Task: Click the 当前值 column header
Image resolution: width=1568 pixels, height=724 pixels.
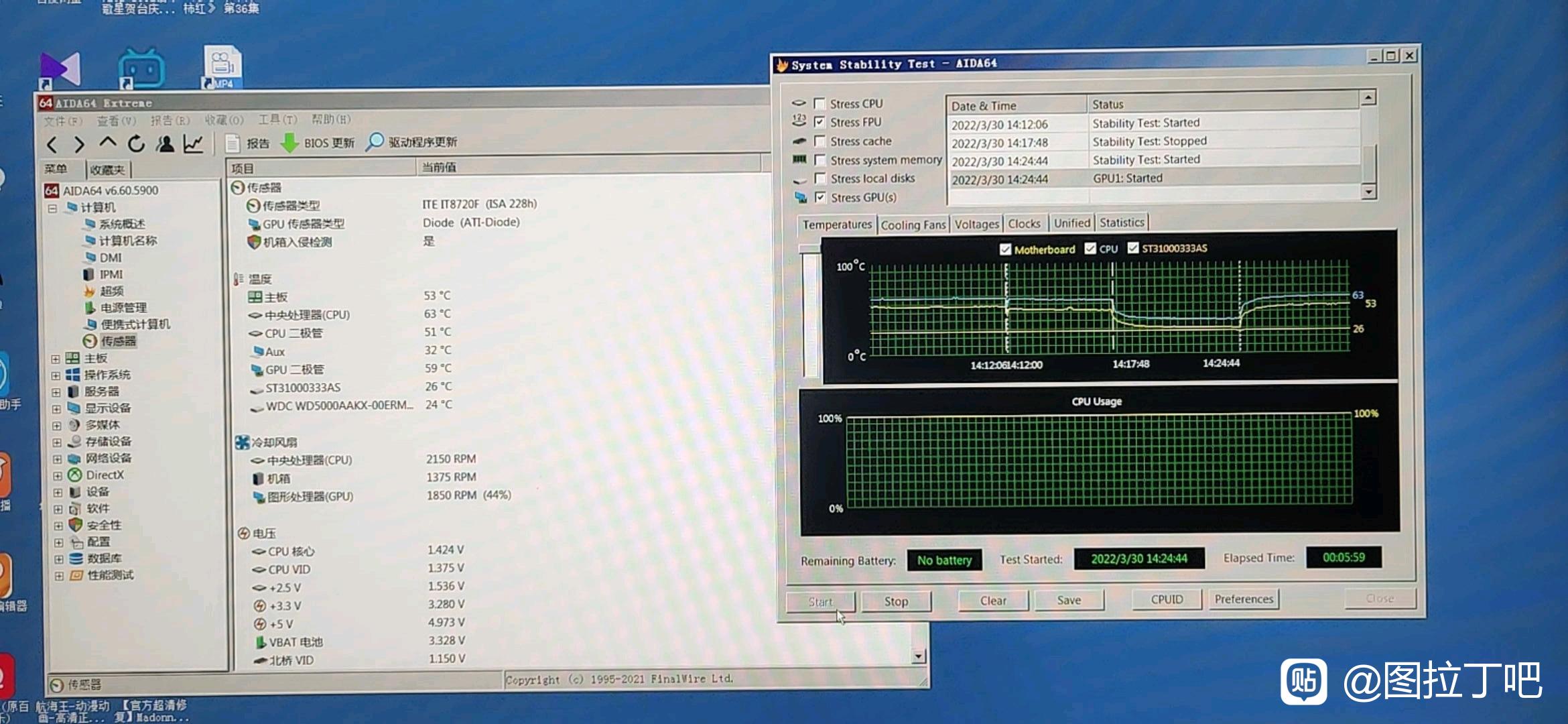Action: pyautogui.click(x=588, y=166)
